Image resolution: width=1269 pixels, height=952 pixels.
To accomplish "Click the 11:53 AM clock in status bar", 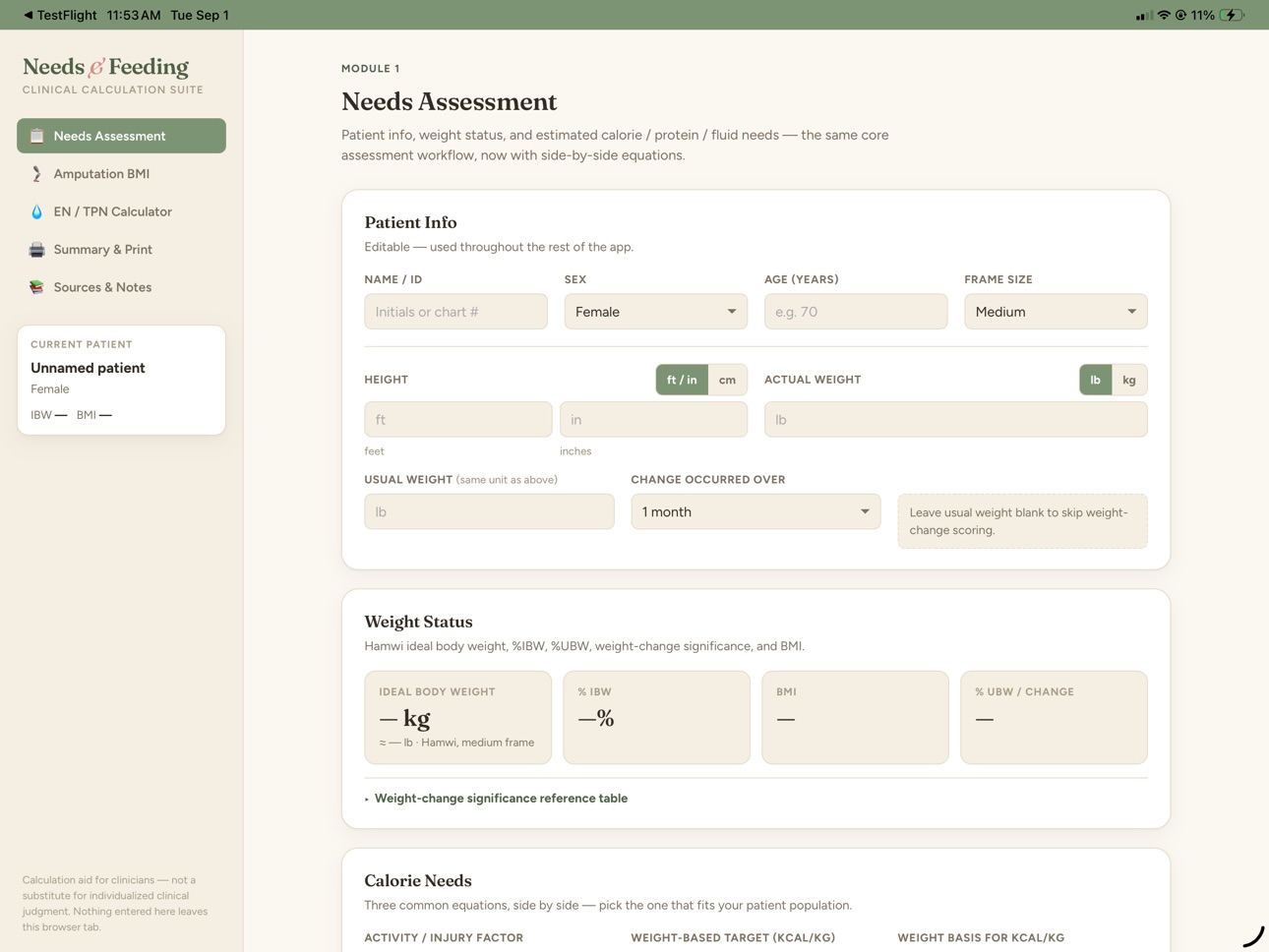I will coord(134,15).
